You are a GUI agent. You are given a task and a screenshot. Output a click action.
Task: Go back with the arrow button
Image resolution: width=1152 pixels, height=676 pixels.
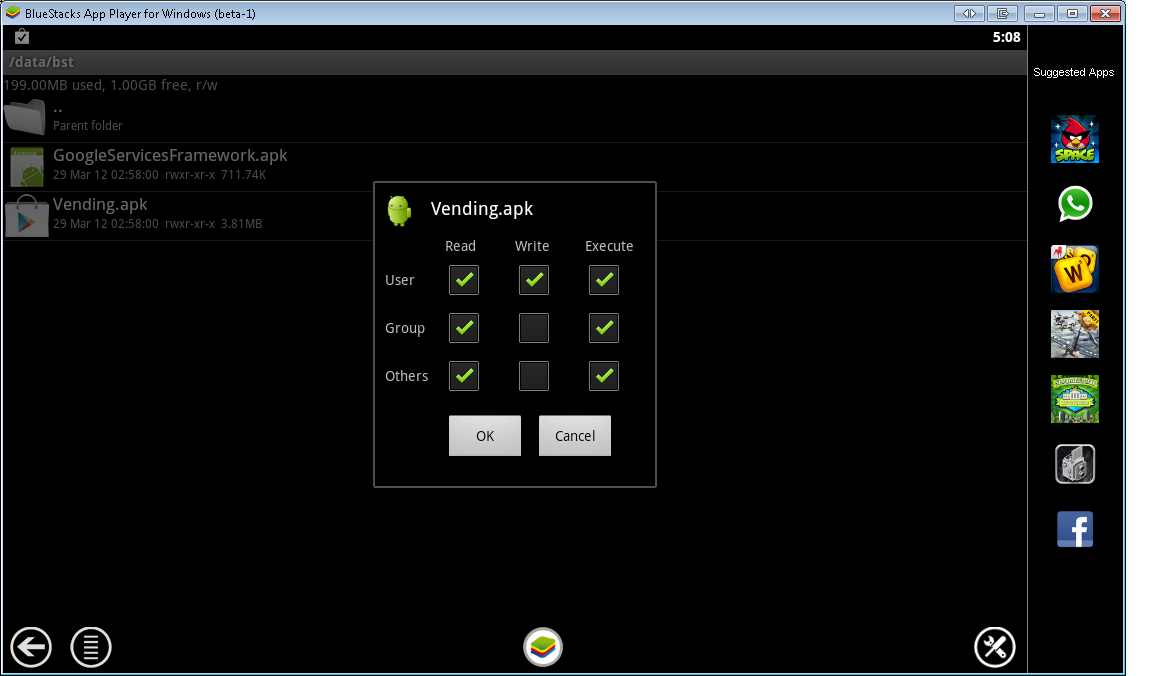coord(31,647)
